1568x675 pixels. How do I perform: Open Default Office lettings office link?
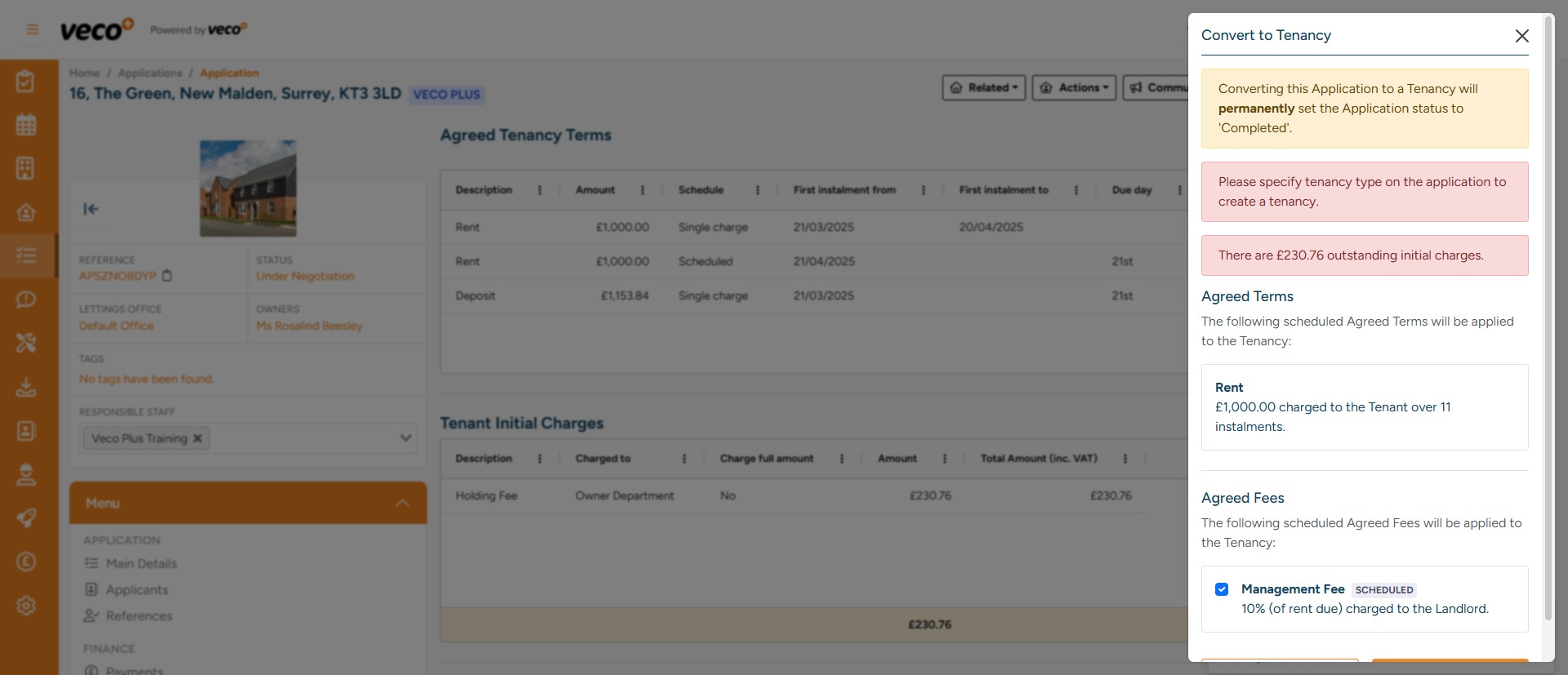click(x=116, y=326)
